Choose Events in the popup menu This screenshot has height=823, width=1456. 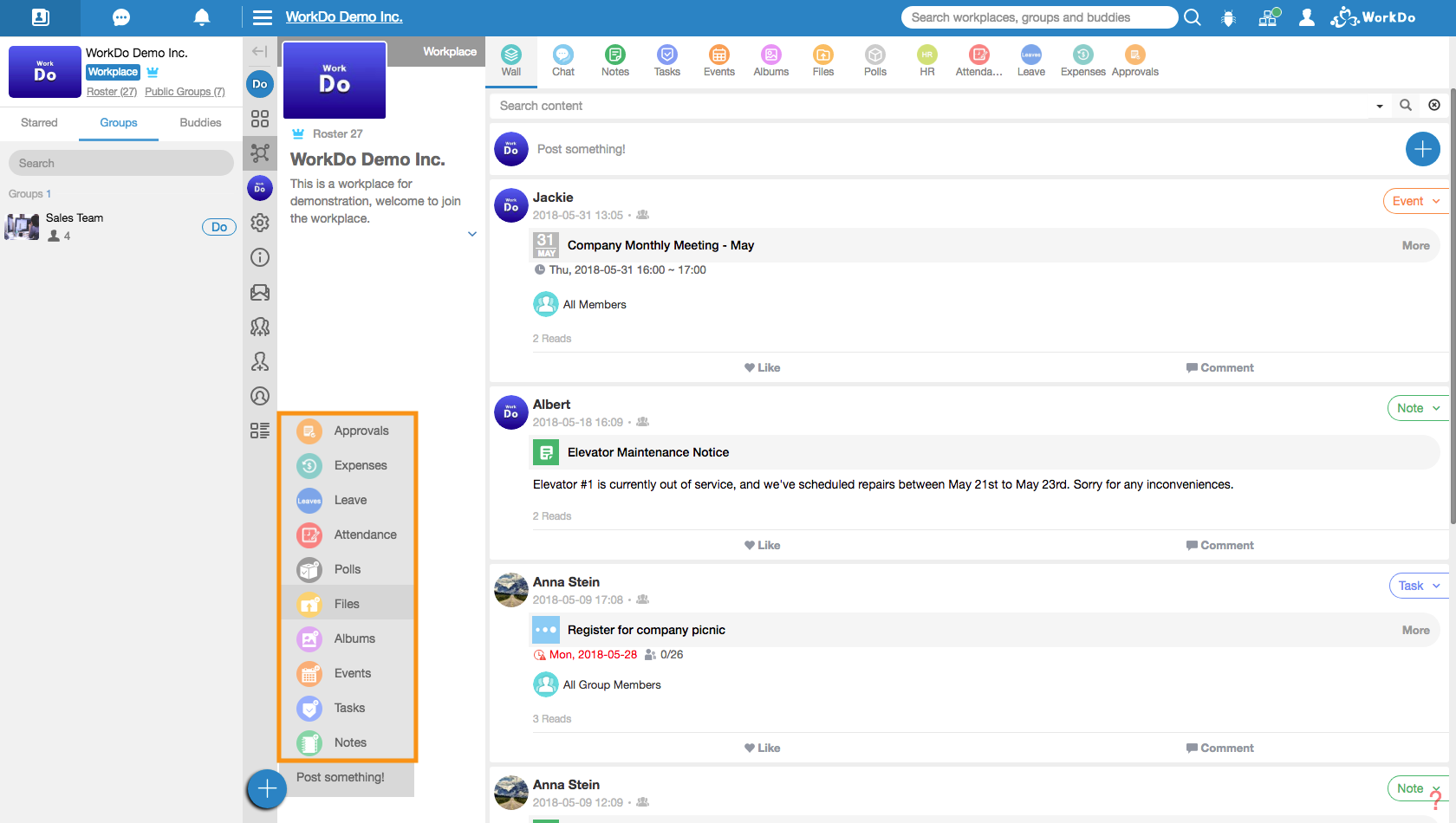[348, 673]
